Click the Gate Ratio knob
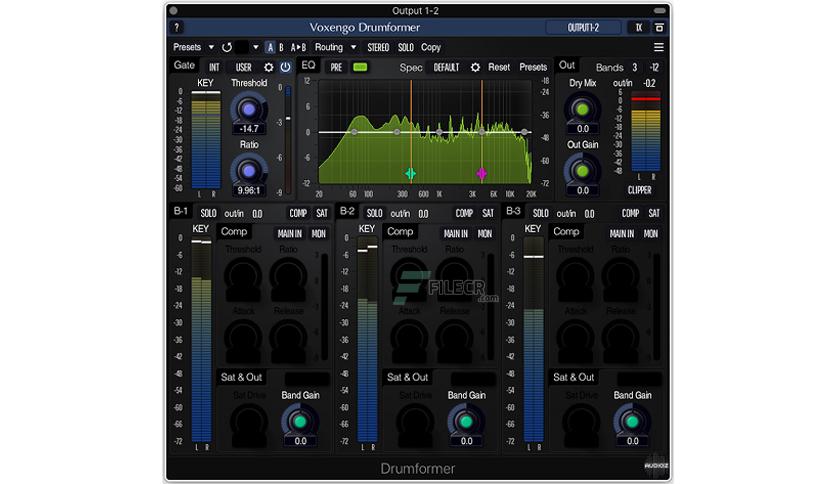This screenshot has width=836, height=484. click(x=248, y=171)
